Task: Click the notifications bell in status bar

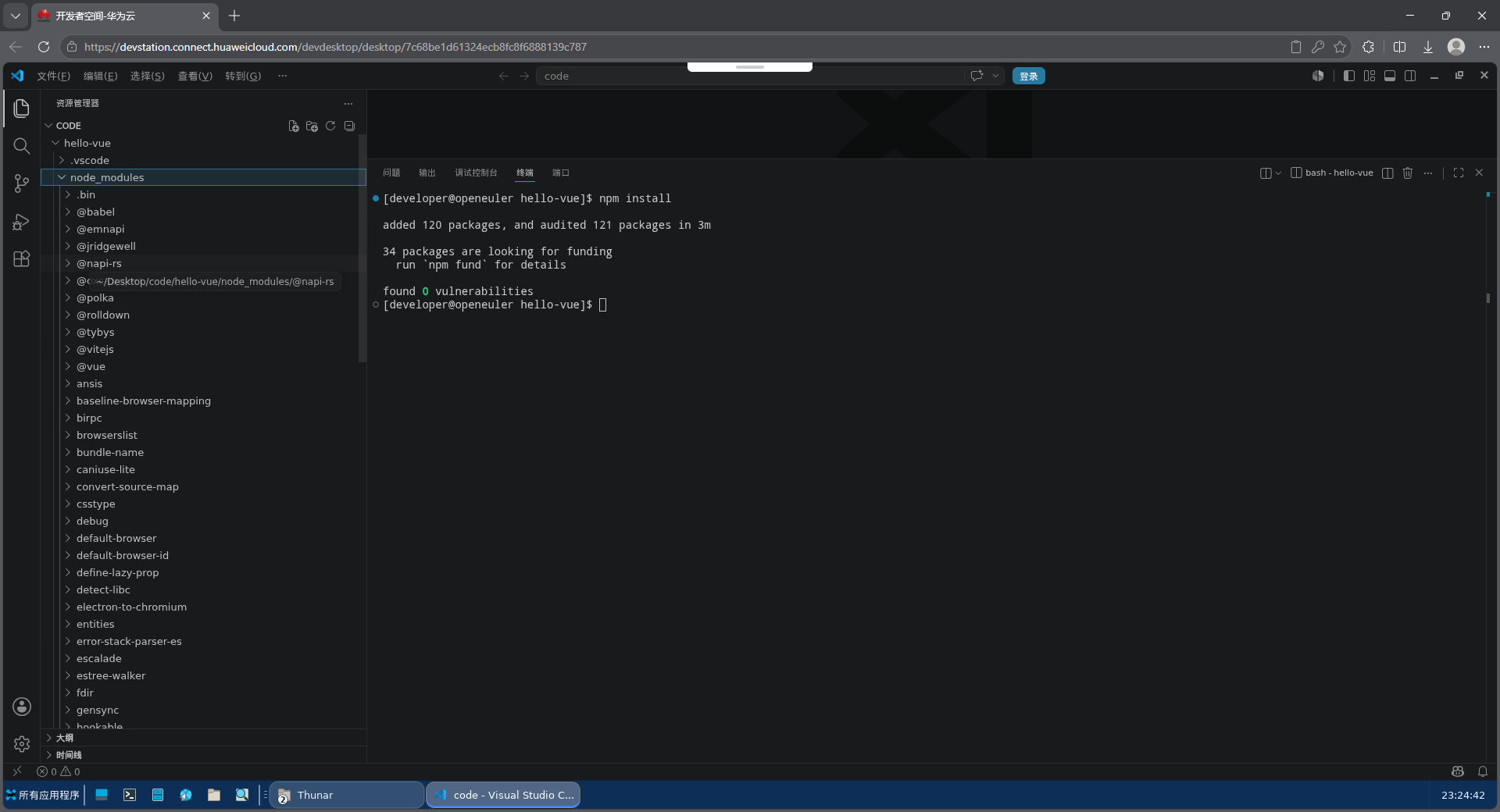Action: click(1483, 771)
